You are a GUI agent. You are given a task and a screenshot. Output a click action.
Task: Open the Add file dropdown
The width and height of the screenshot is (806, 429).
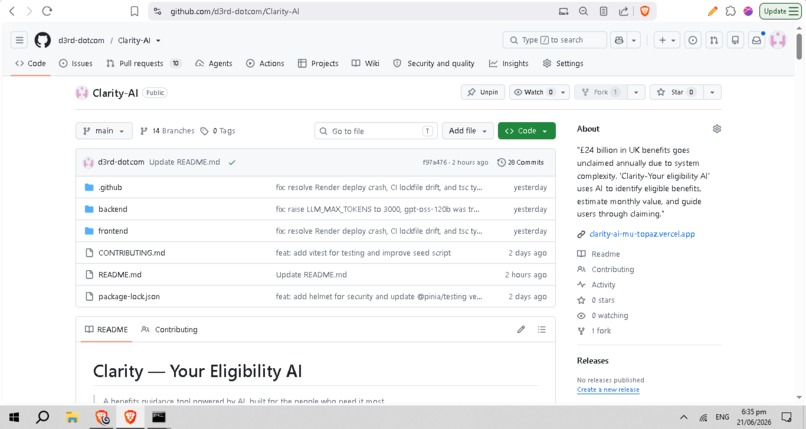pyautogui.click(x=468, y=131)
